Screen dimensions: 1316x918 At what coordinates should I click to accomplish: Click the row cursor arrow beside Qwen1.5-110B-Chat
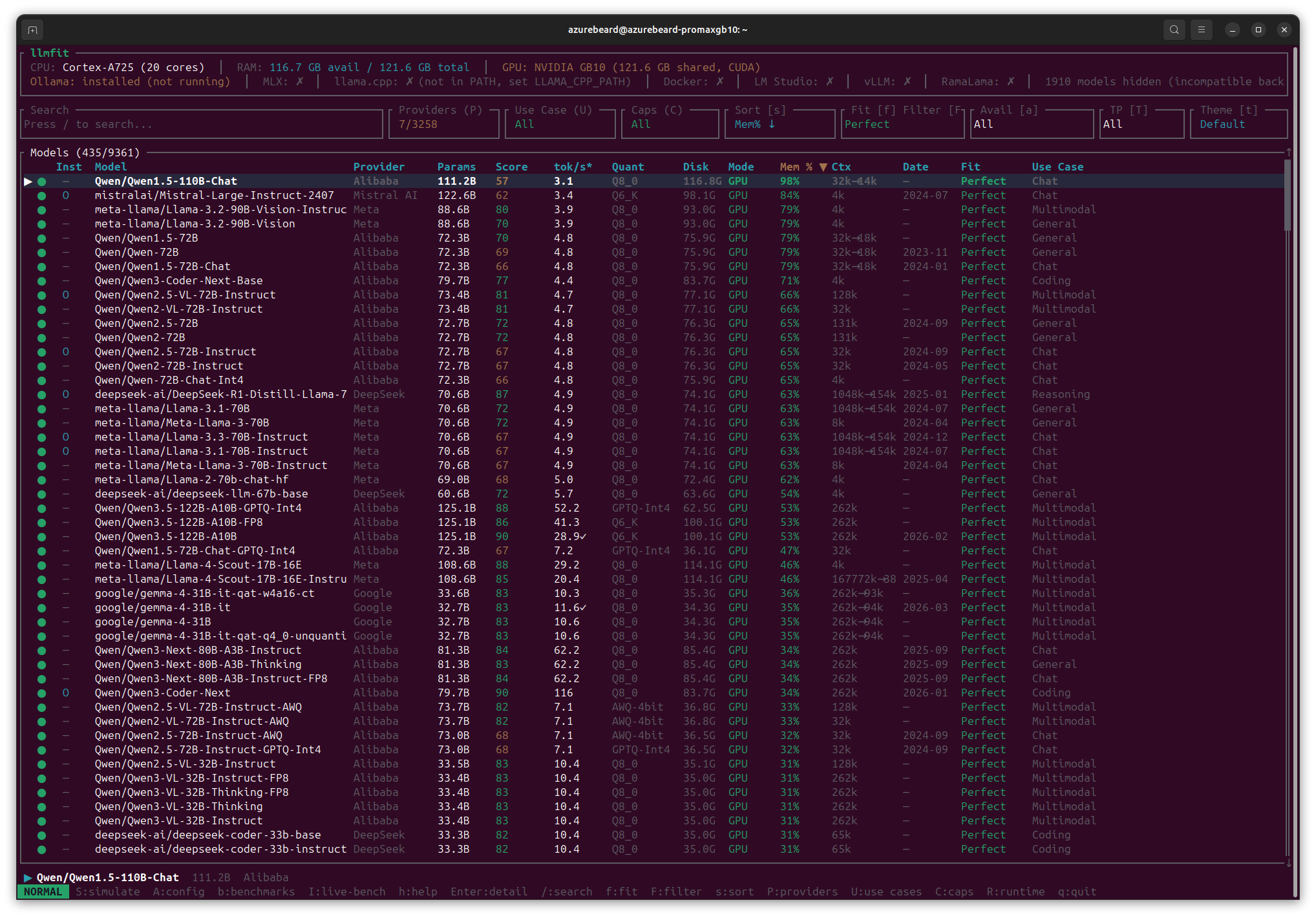(28, 182)
